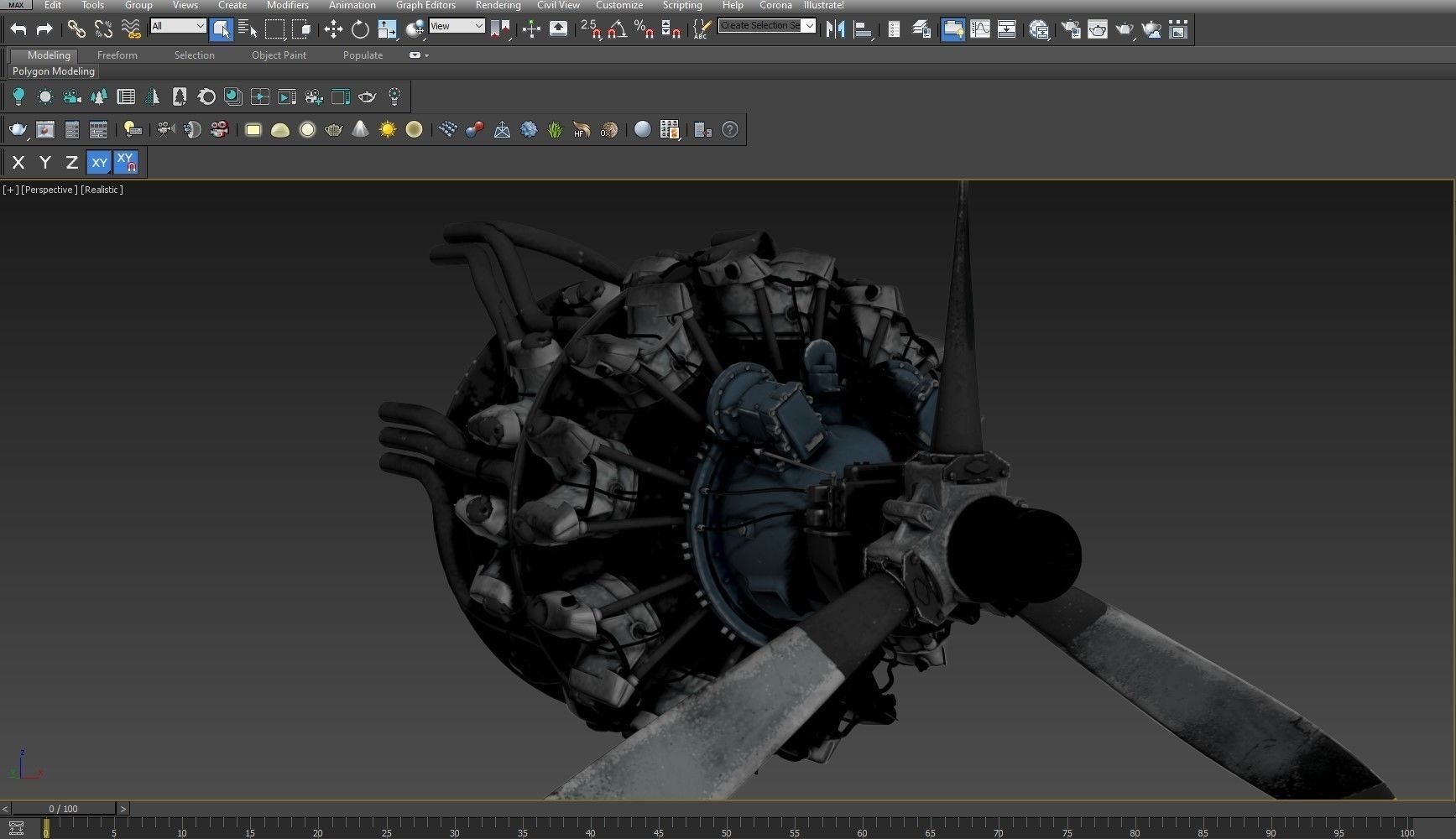Open the Scripting menu
Image resolution: width=1456 pixels, height=839 pixels.
tap(682, 5)
